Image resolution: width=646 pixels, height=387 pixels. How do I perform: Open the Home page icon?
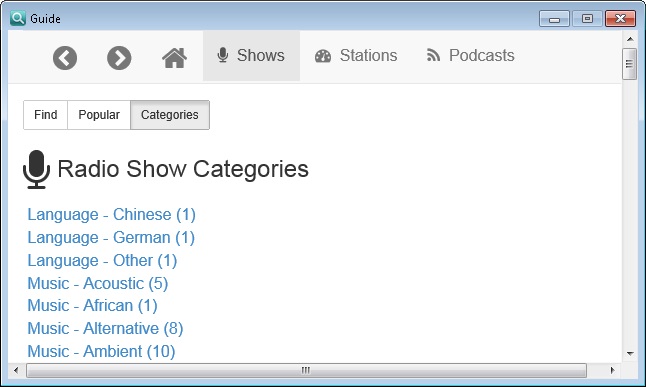coord(174,58)
